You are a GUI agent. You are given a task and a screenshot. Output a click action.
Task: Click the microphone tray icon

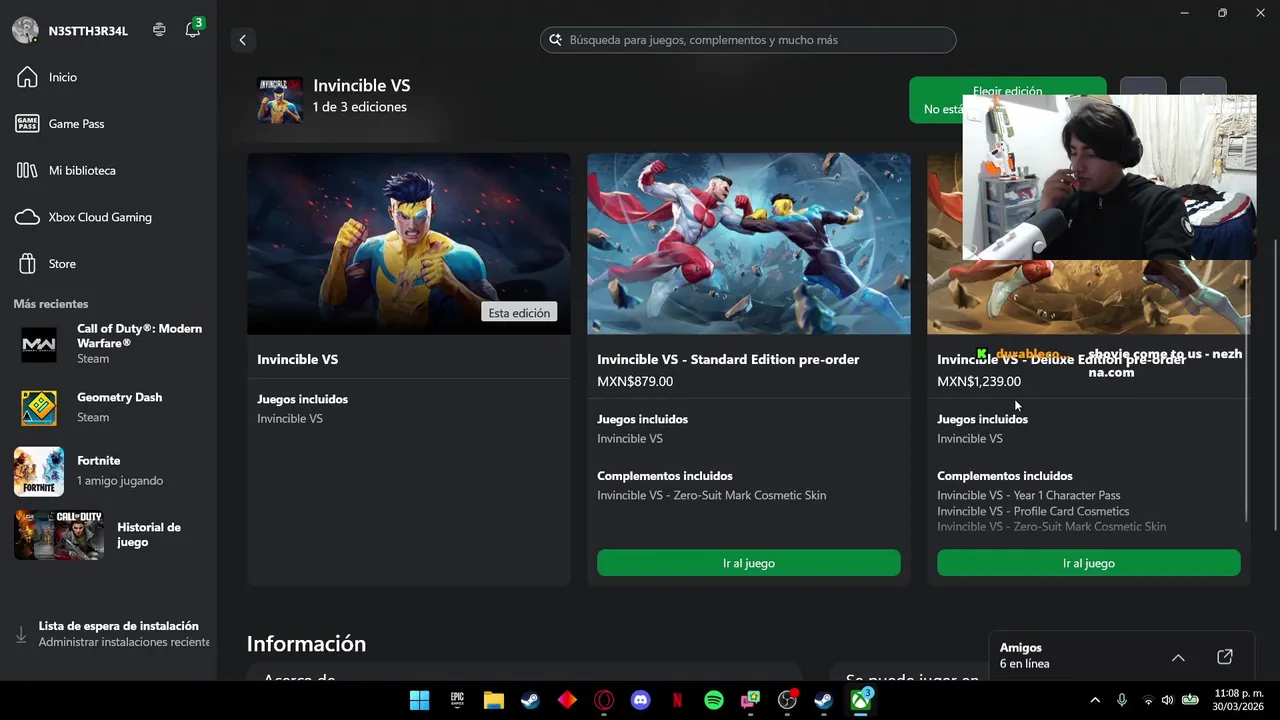1122,700
